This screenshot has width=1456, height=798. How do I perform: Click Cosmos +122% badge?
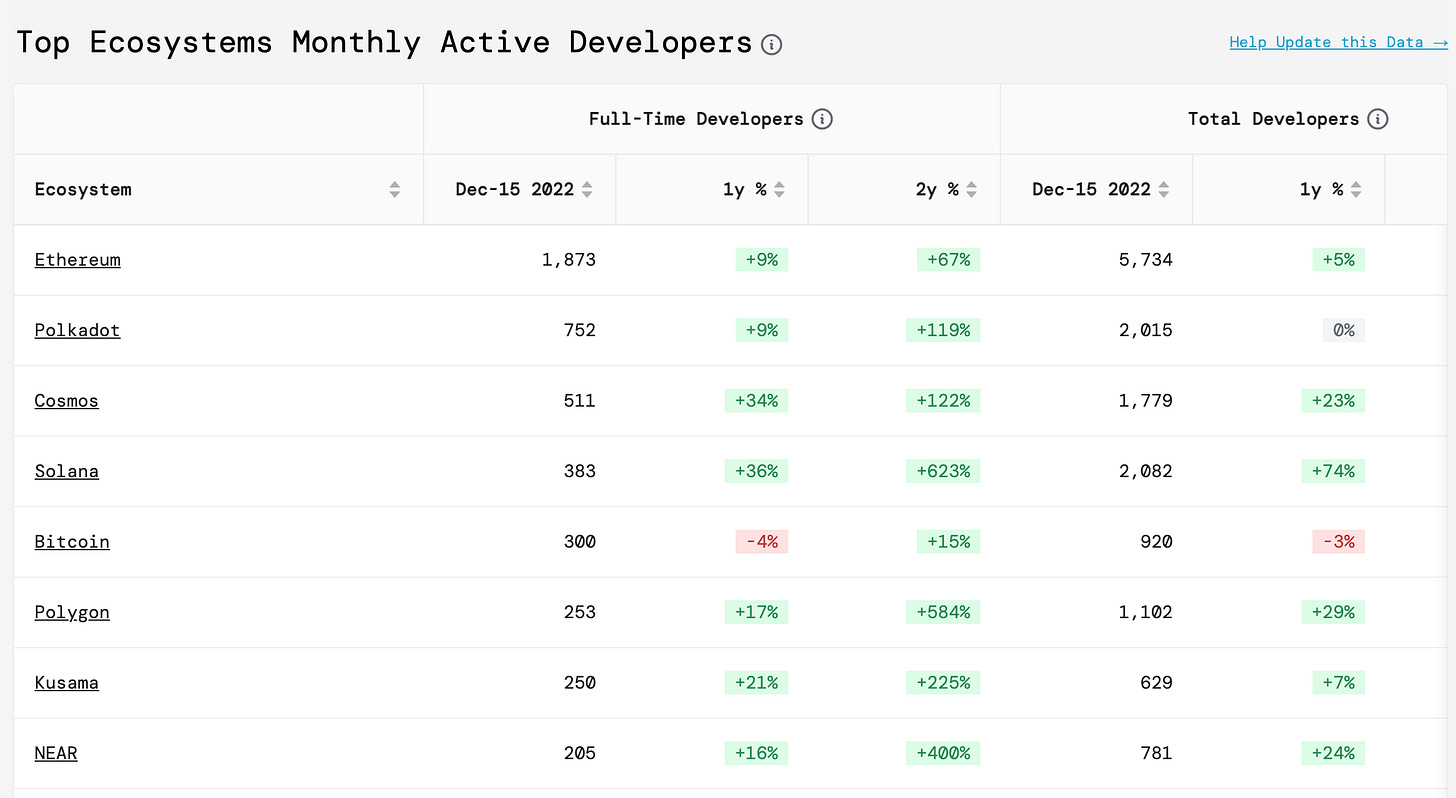tap(943, 401)
